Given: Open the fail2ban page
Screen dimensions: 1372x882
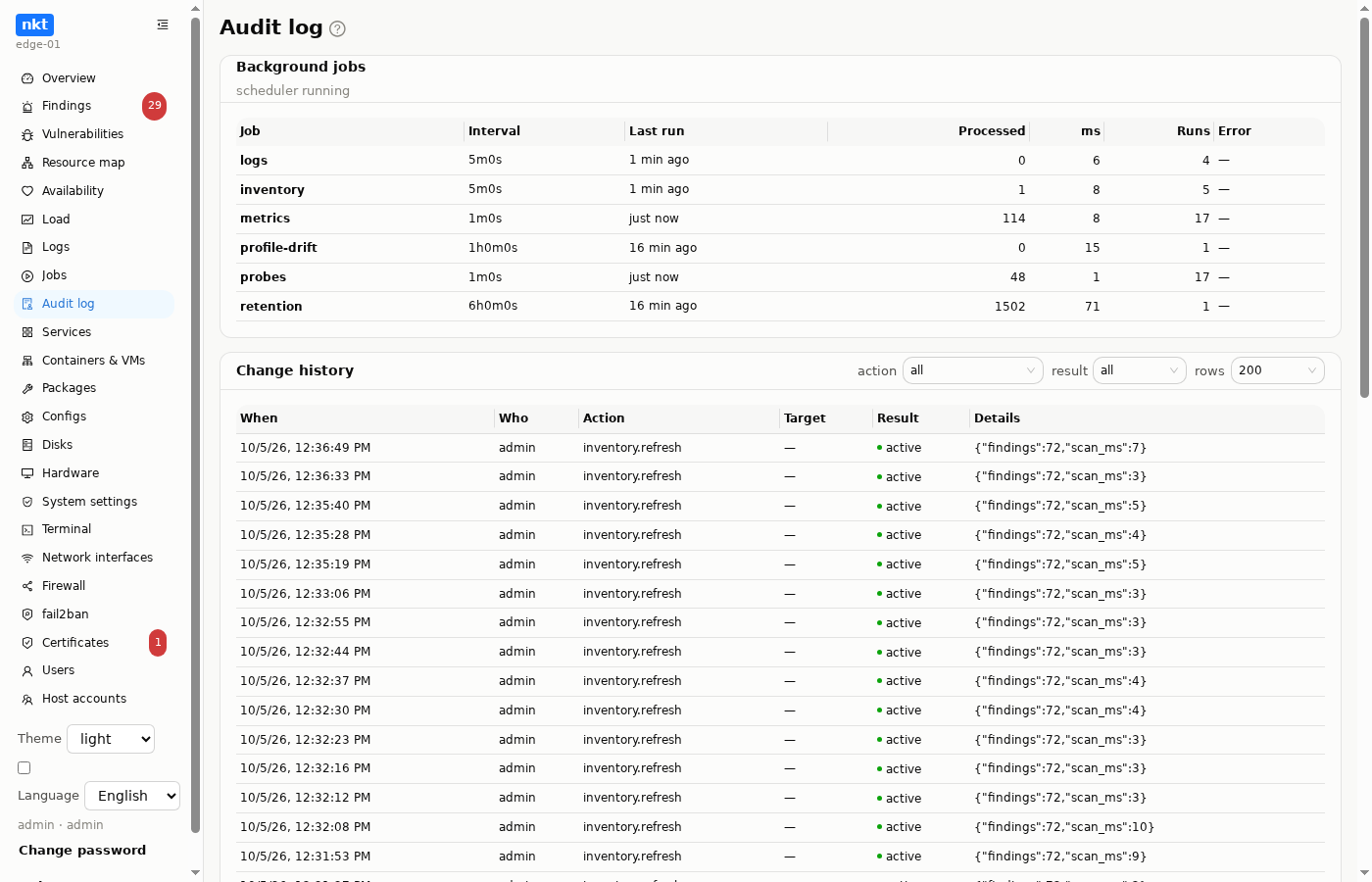Looking at the screenshot, I should click(x=95, y=614).
